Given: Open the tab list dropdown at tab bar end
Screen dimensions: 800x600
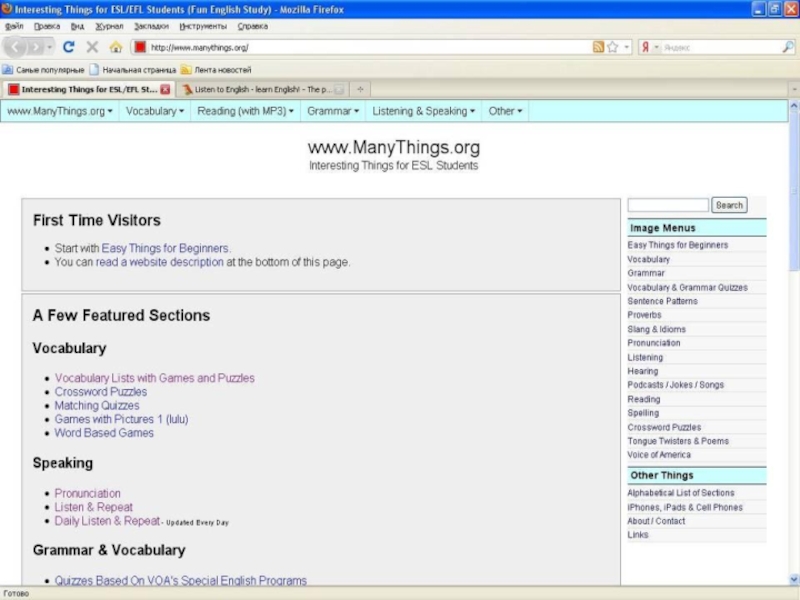Looking at the screenshot, I should (x=794, y=89).
